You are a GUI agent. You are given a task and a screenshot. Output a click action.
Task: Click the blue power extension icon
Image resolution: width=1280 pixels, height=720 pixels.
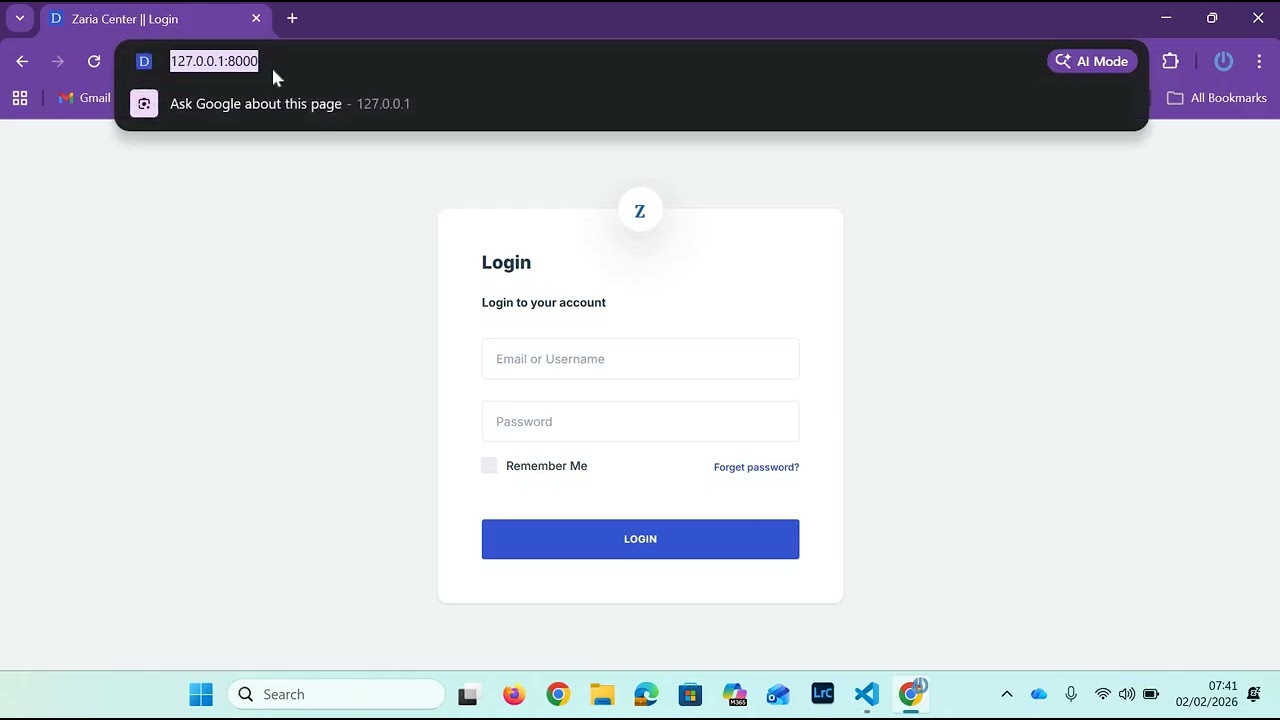tap(1224, 61)
